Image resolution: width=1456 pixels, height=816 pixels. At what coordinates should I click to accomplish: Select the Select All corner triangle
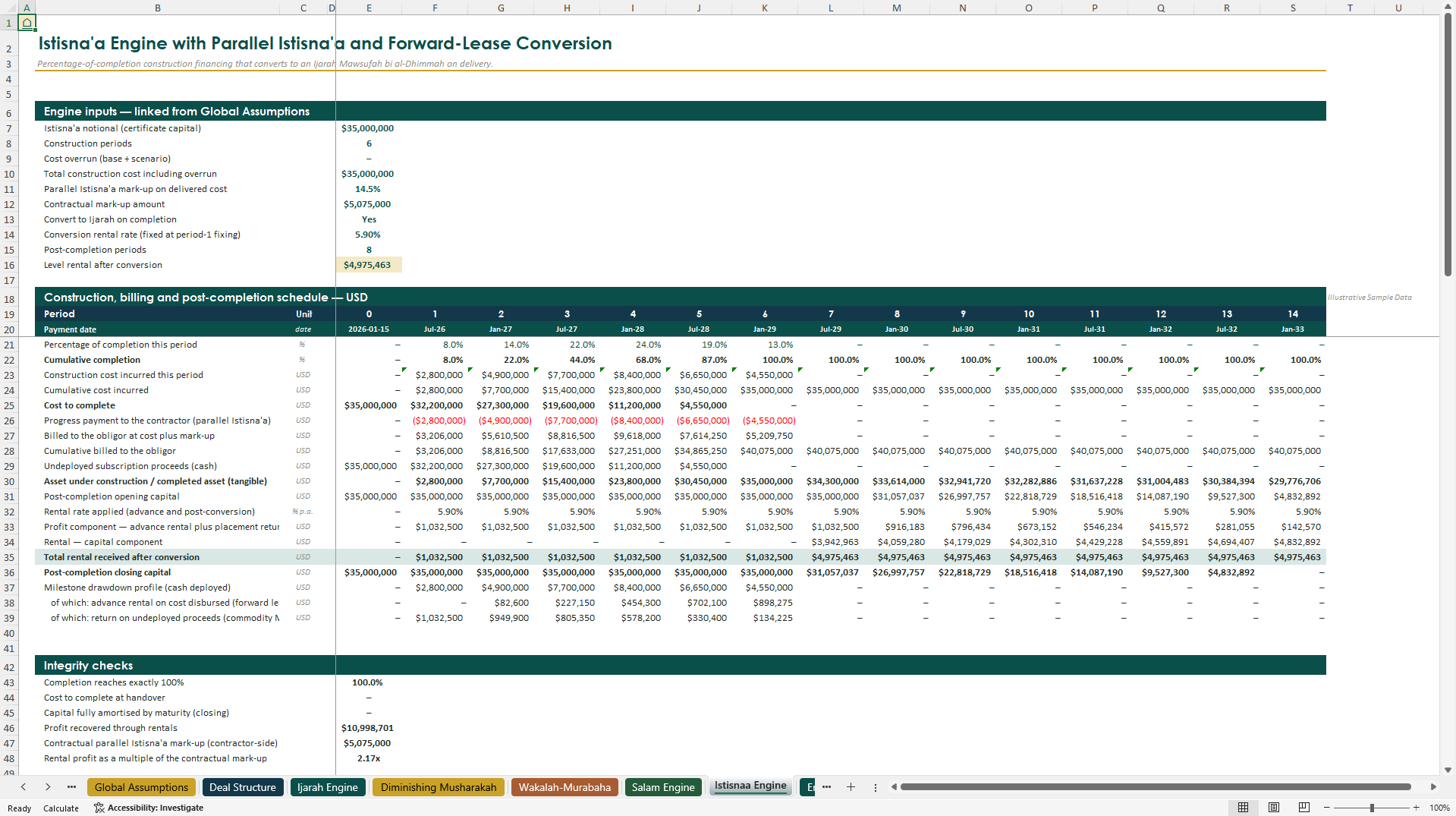click(x=9, y=8)
